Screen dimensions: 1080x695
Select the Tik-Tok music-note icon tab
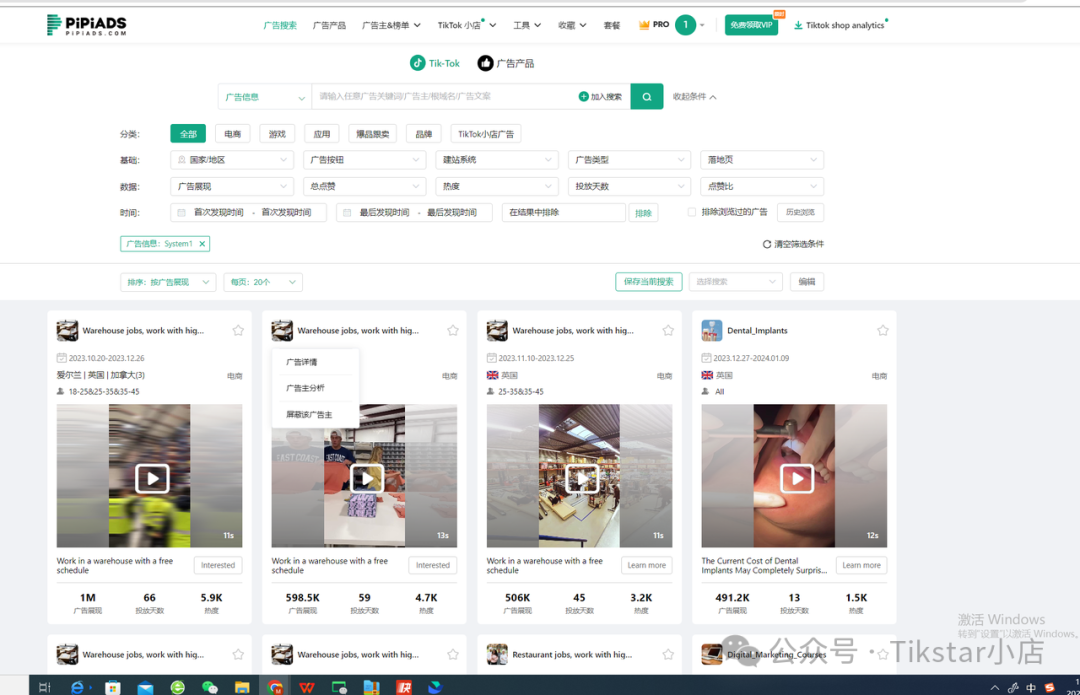(x=417, y=62)
